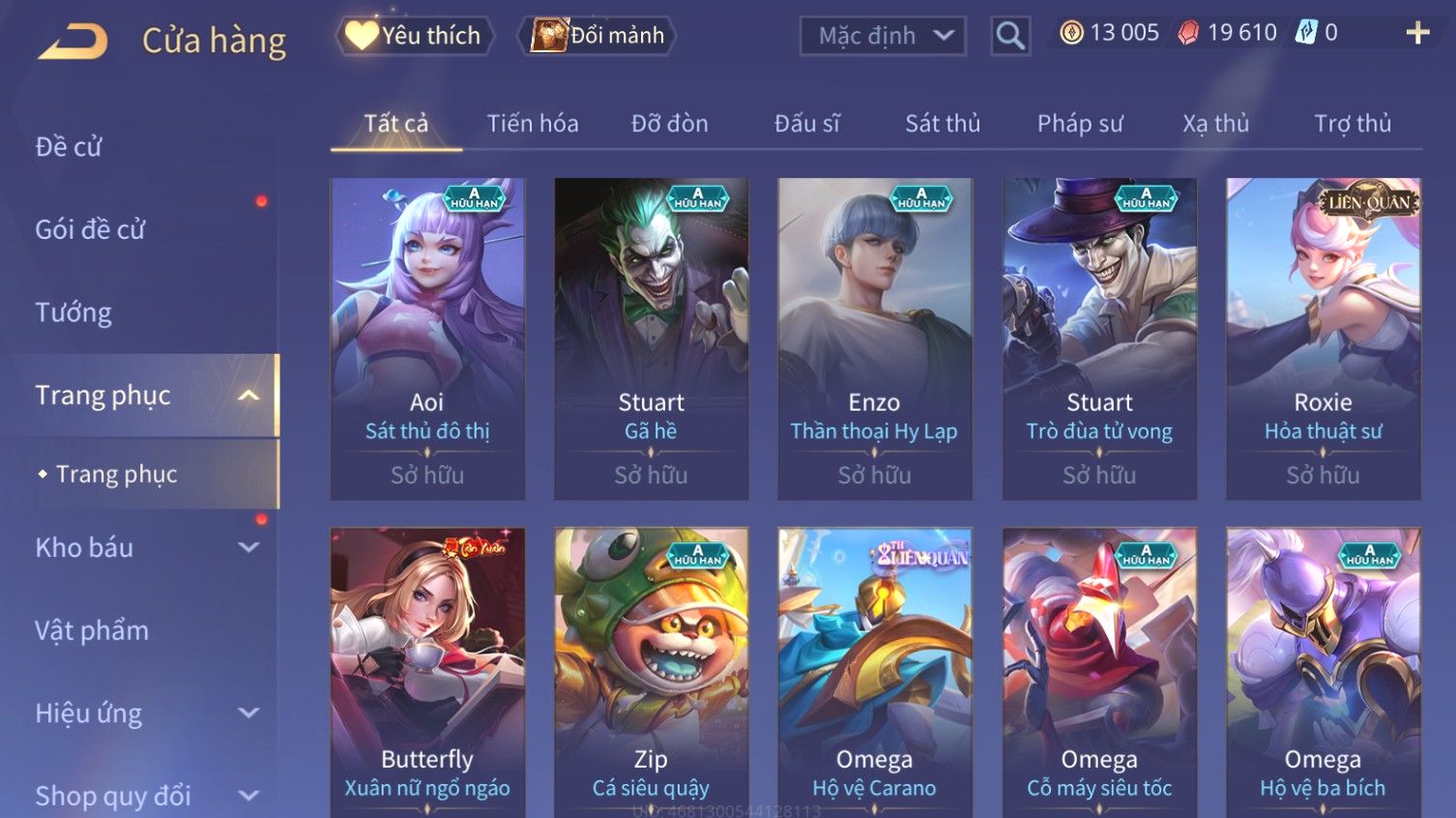Image resolution: width=1456 pixels, height=818 pixels.
Task: Select the Tiến hóa tab
Action: (533, 124)
